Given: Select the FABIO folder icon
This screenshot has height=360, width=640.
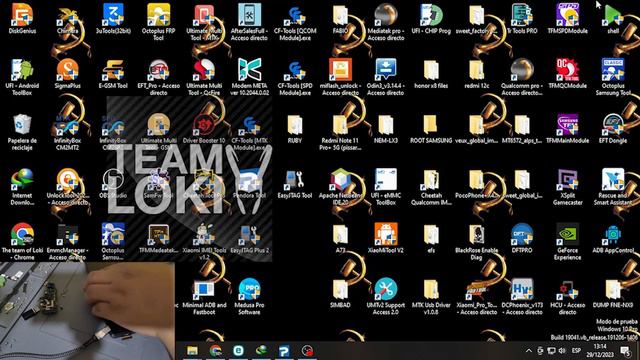Looking at the screenshot, I should point(340,16).
